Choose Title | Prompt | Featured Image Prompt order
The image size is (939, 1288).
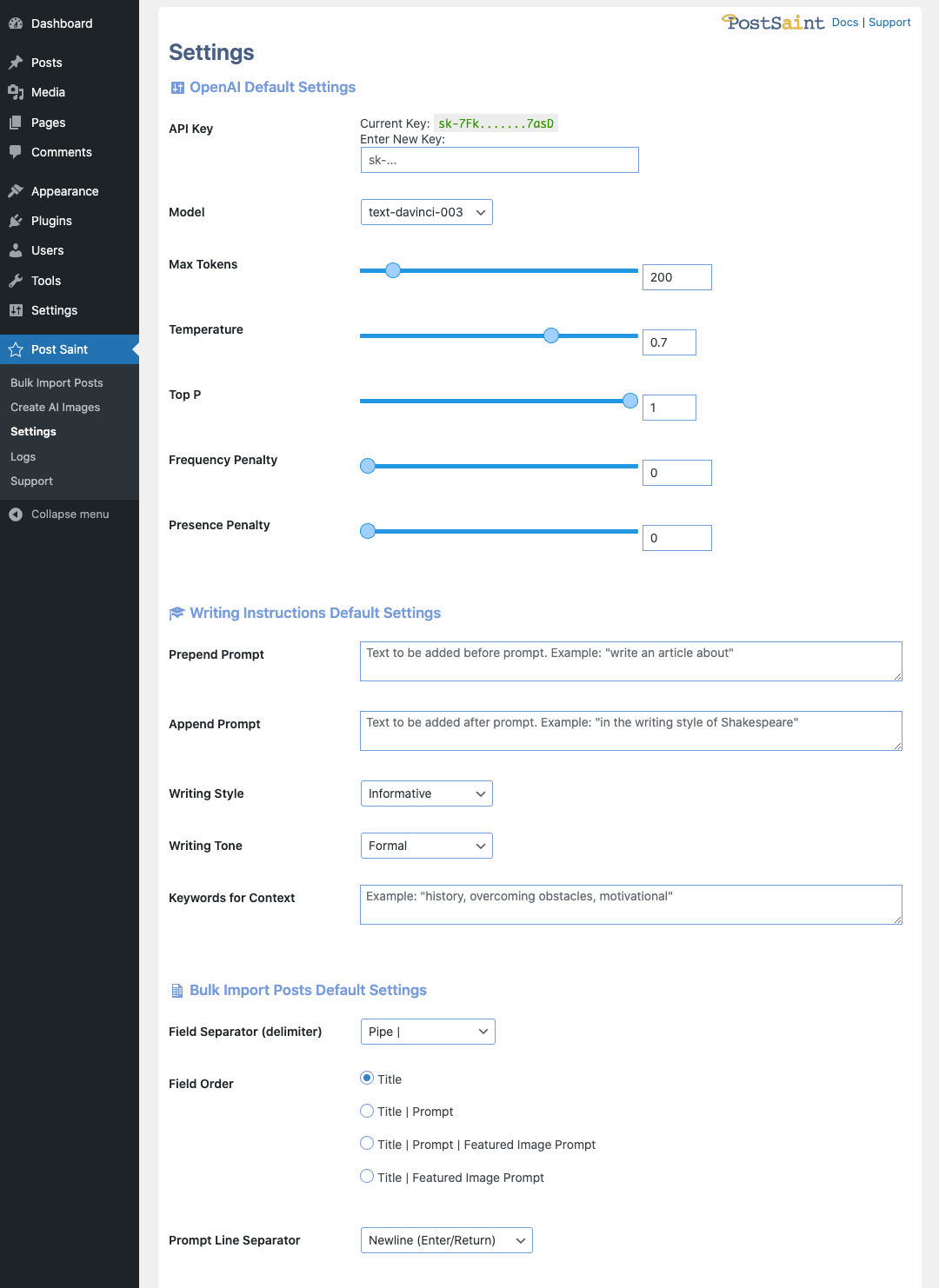[367, 1144]
